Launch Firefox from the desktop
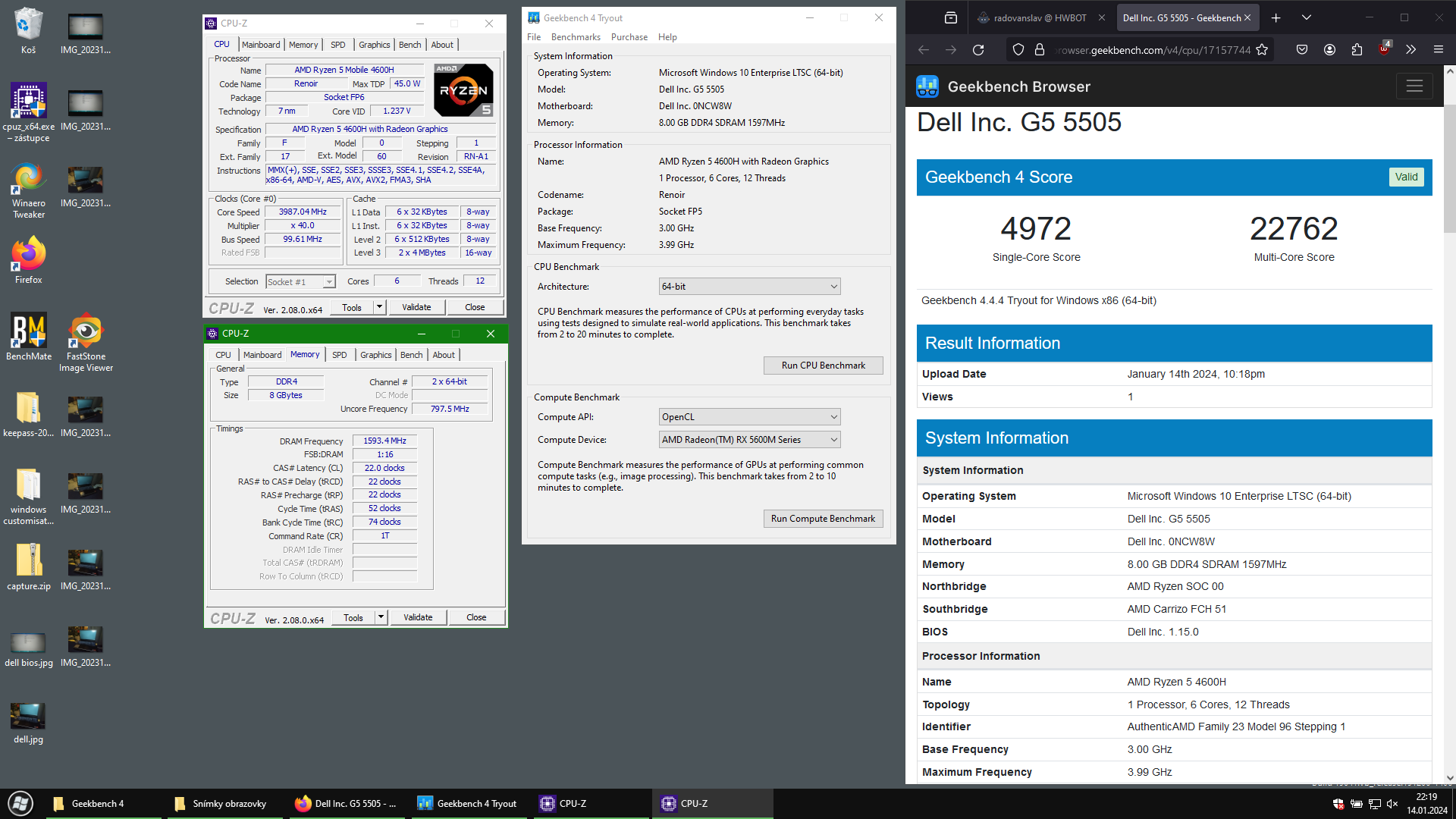This screenshot has height=819, width=1456. click(x=28, y=260)
